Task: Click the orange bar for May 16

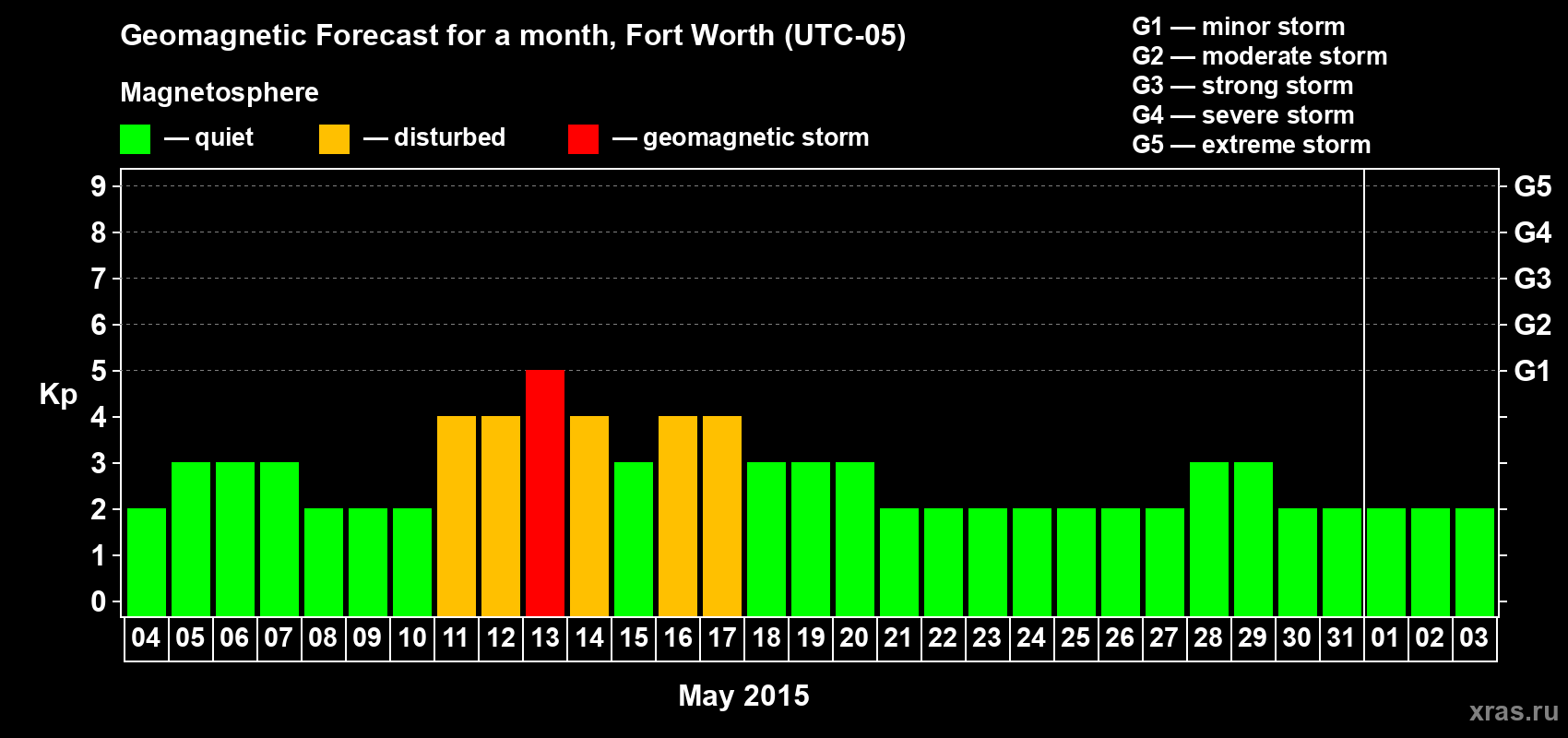Action: [x=678, y=516]
